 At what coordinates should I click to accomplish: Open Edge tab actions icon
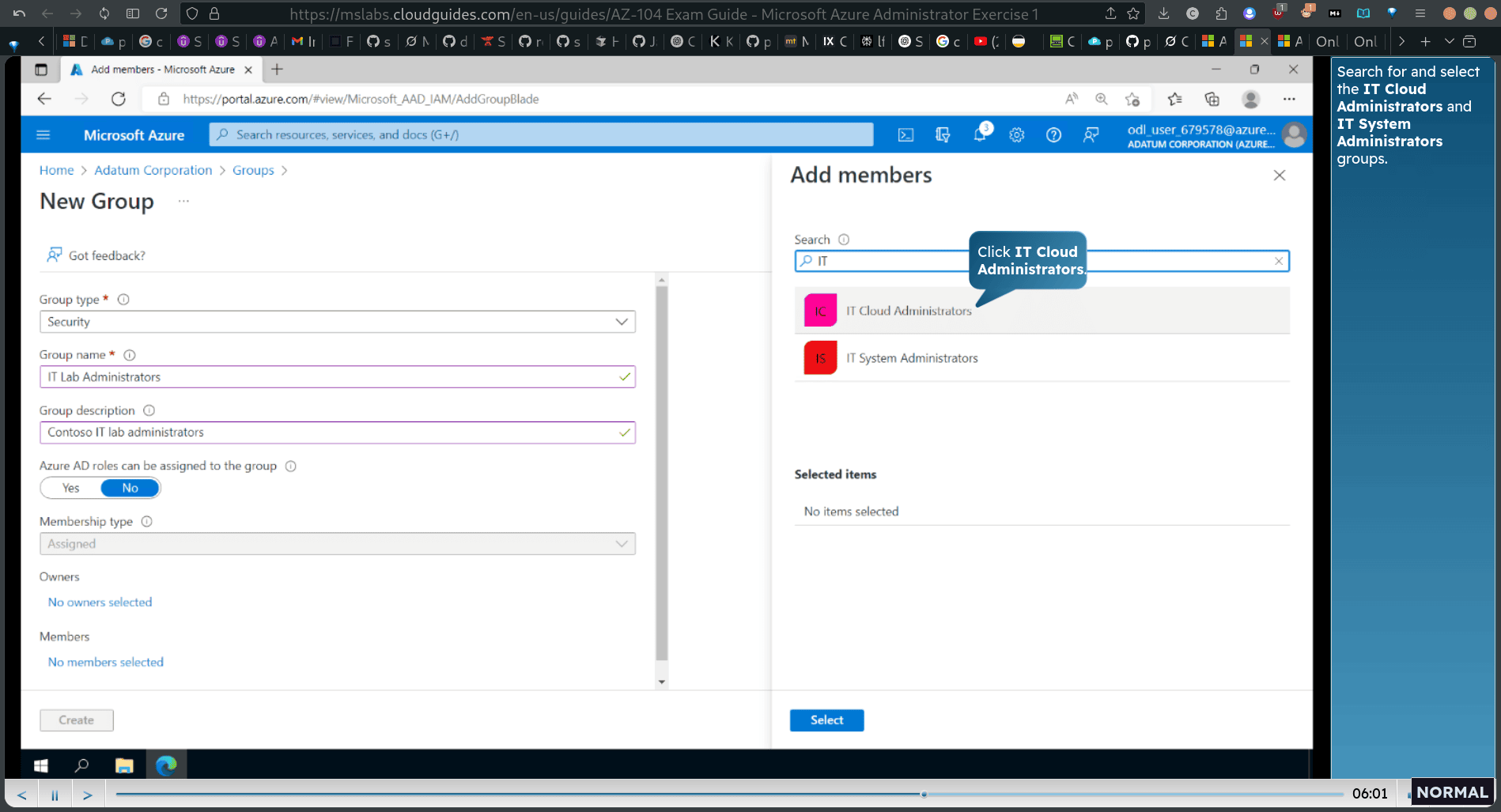coord(41,70)
